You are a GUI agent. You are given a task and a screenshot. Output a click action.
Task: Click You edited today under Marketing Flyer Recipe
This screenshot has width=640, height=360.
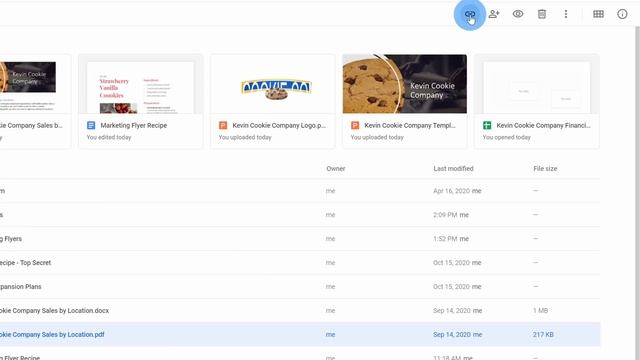109,137
